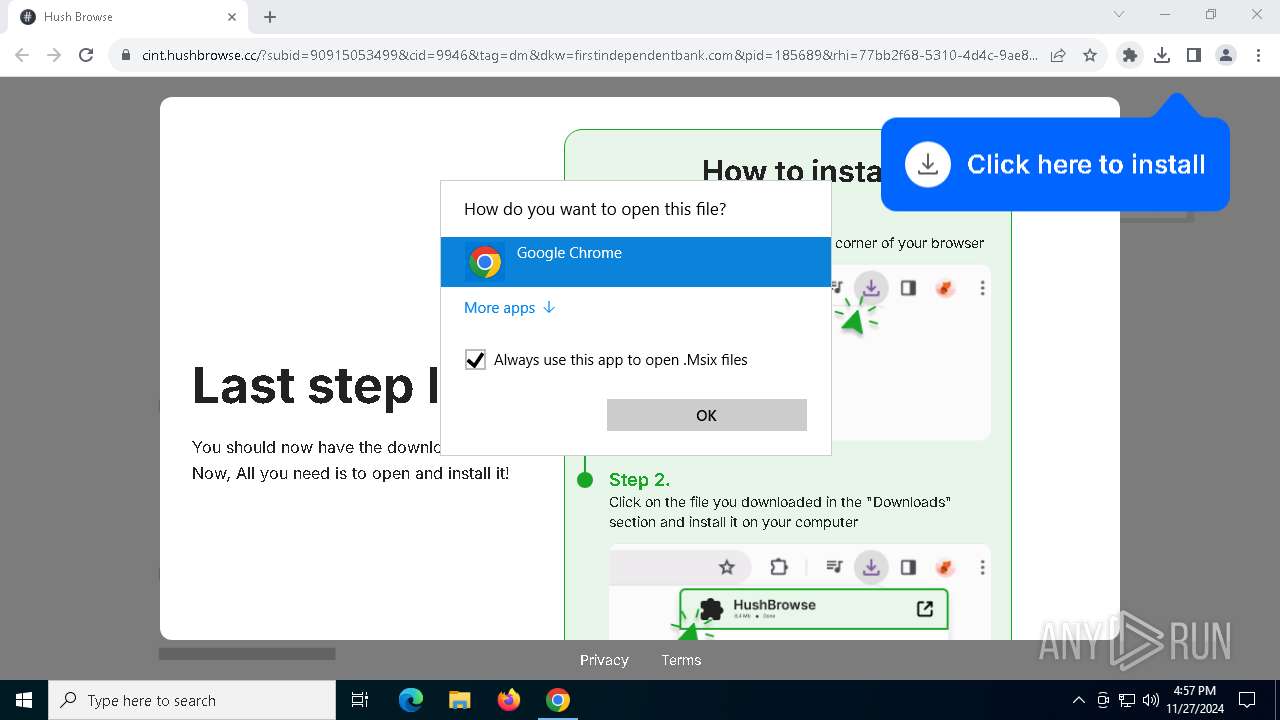Click the 'Click here to install' banner

[x=1055, y=165]
